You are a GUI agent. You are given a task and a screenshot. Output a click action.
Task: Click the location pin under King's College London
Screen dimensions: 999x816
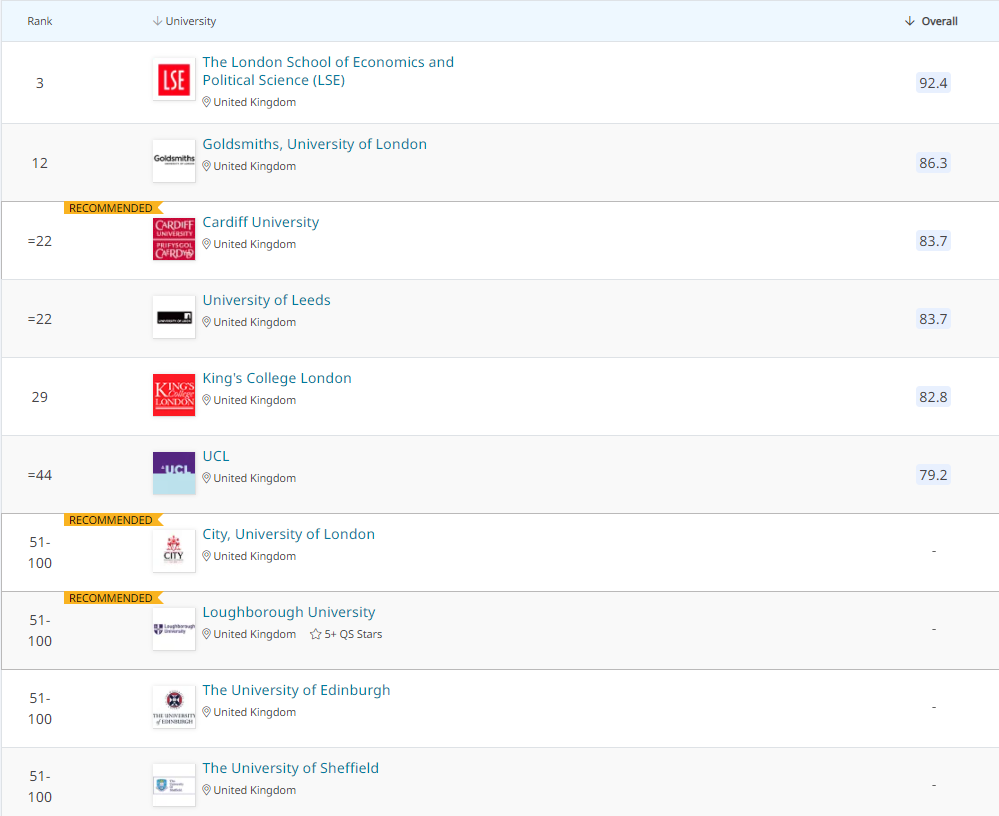[206, 400]
